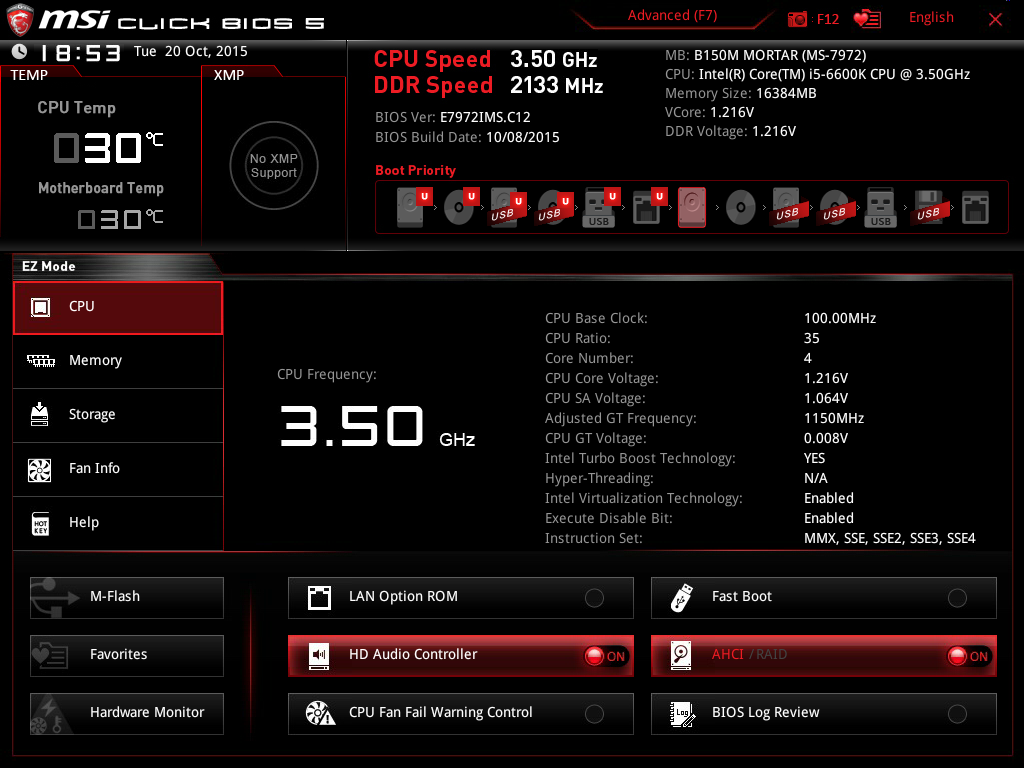The image size is (1024, 768).
Task: Open the M-Flash utility
Action: pos(127,598)
